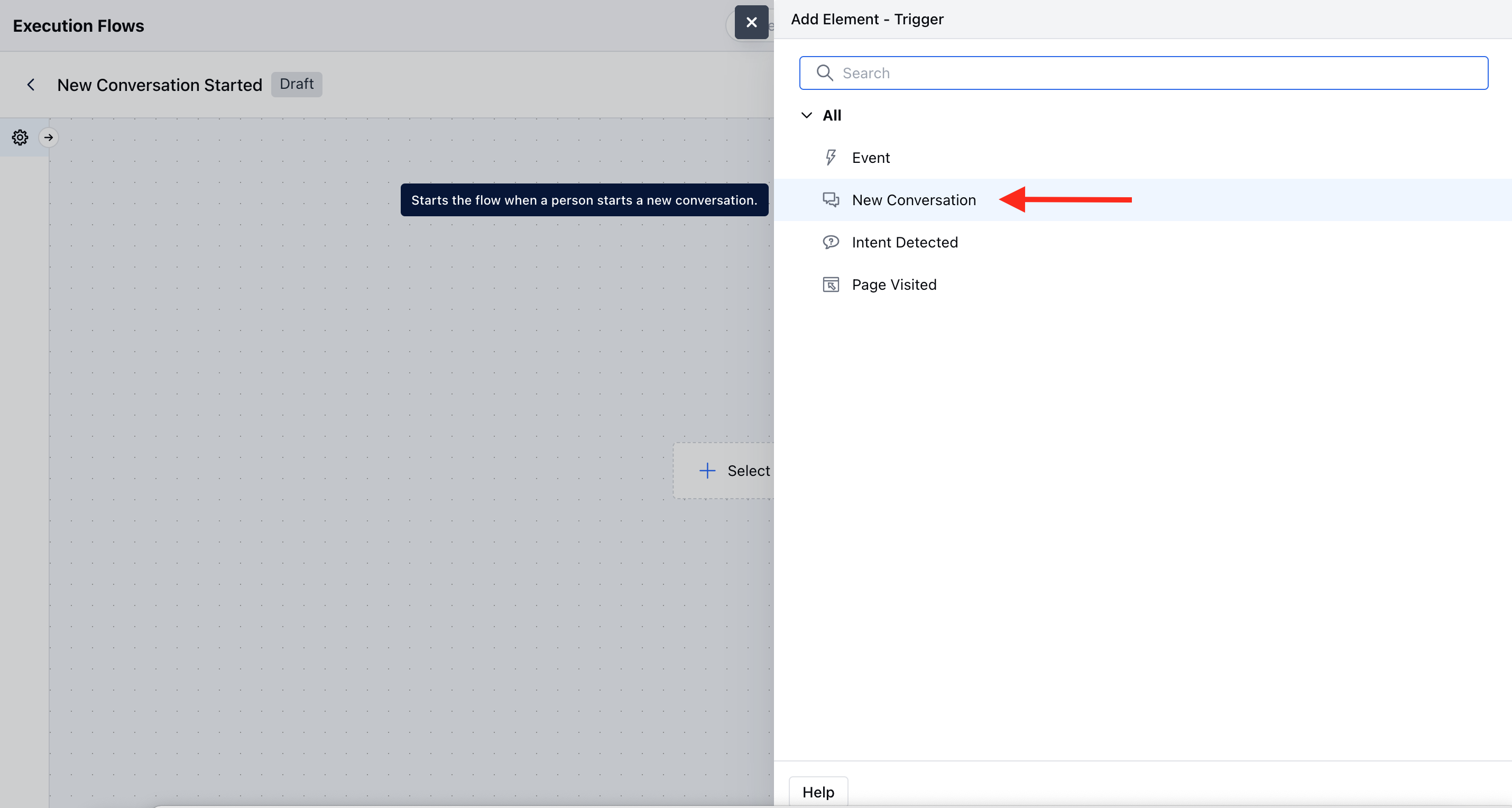Expand sidebar with arrow circle button
This screenshot has height=808, width=1512.
point(49,137)
